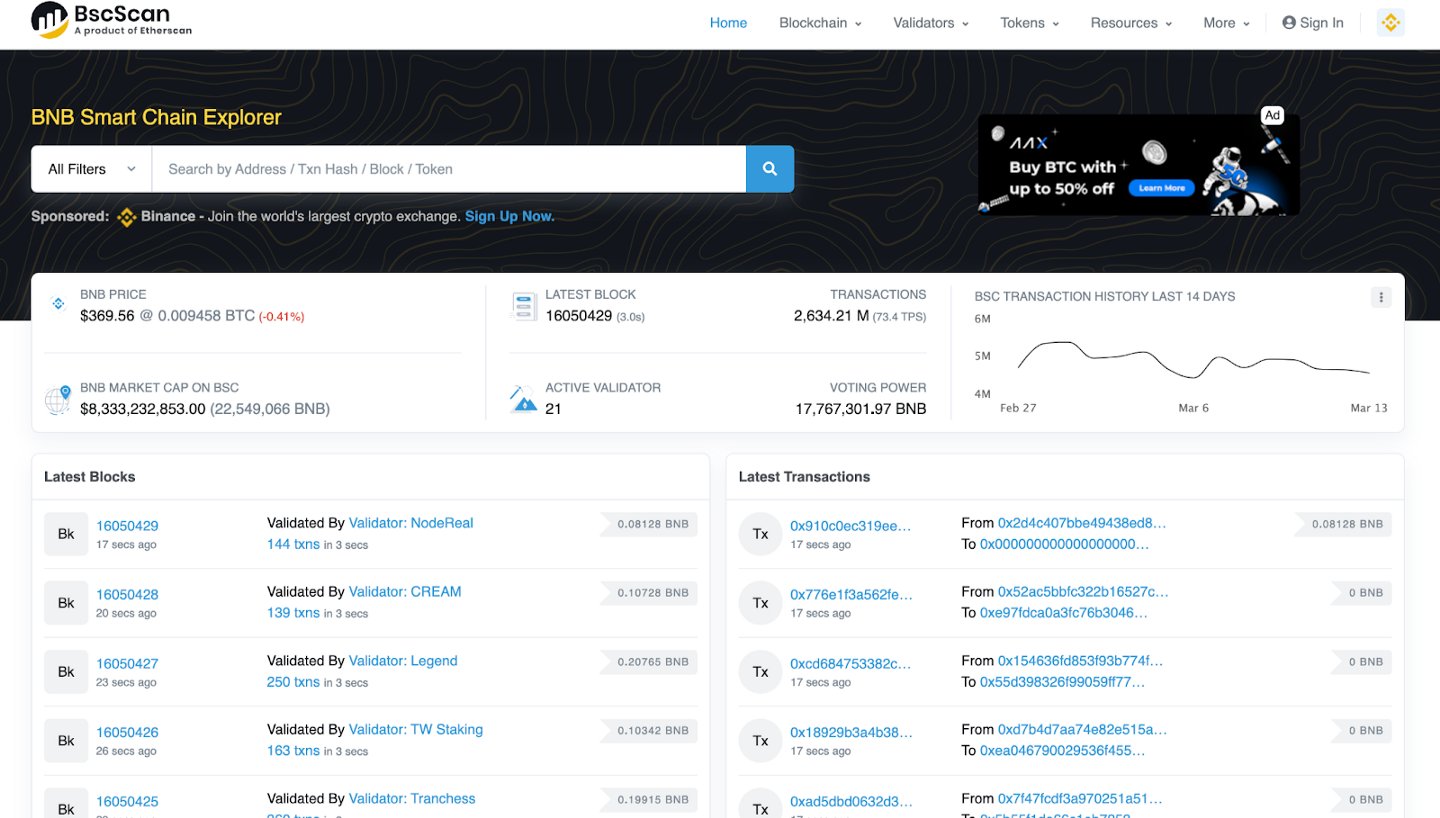
Task: Click Tx icon for transaction 0xcd684753382c
Action: 760,672
